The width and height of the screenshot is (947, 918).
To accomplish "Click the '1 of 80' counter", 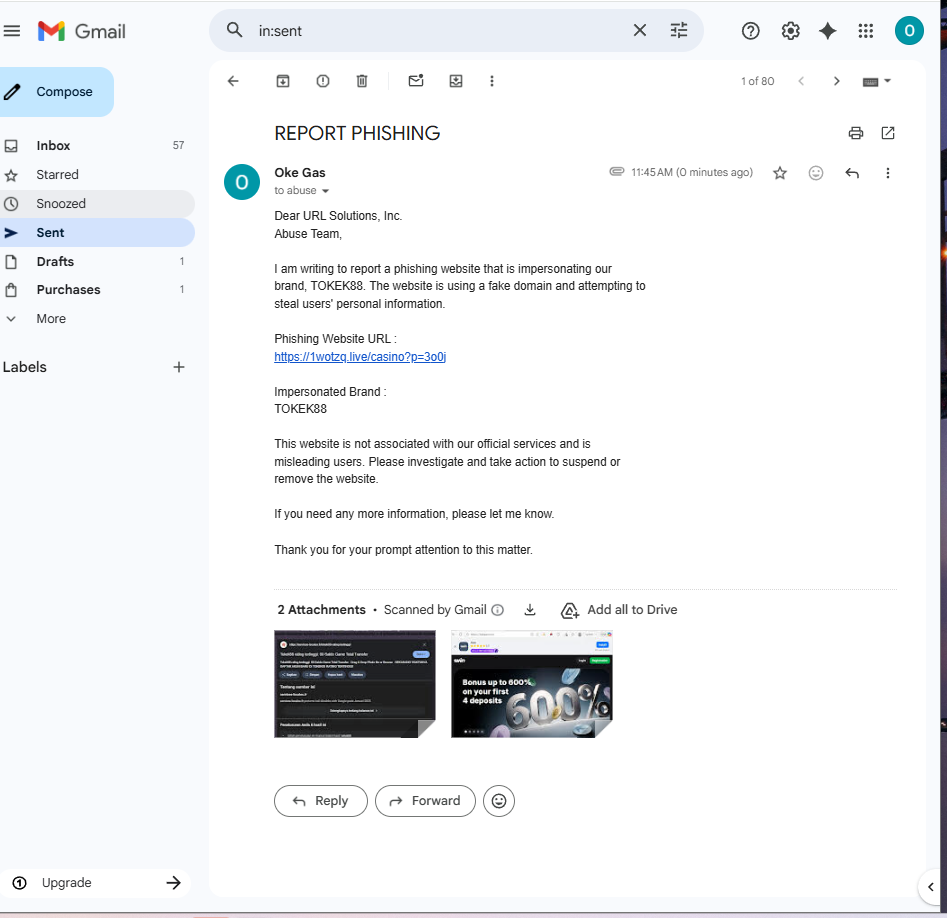I will [757, 82].
